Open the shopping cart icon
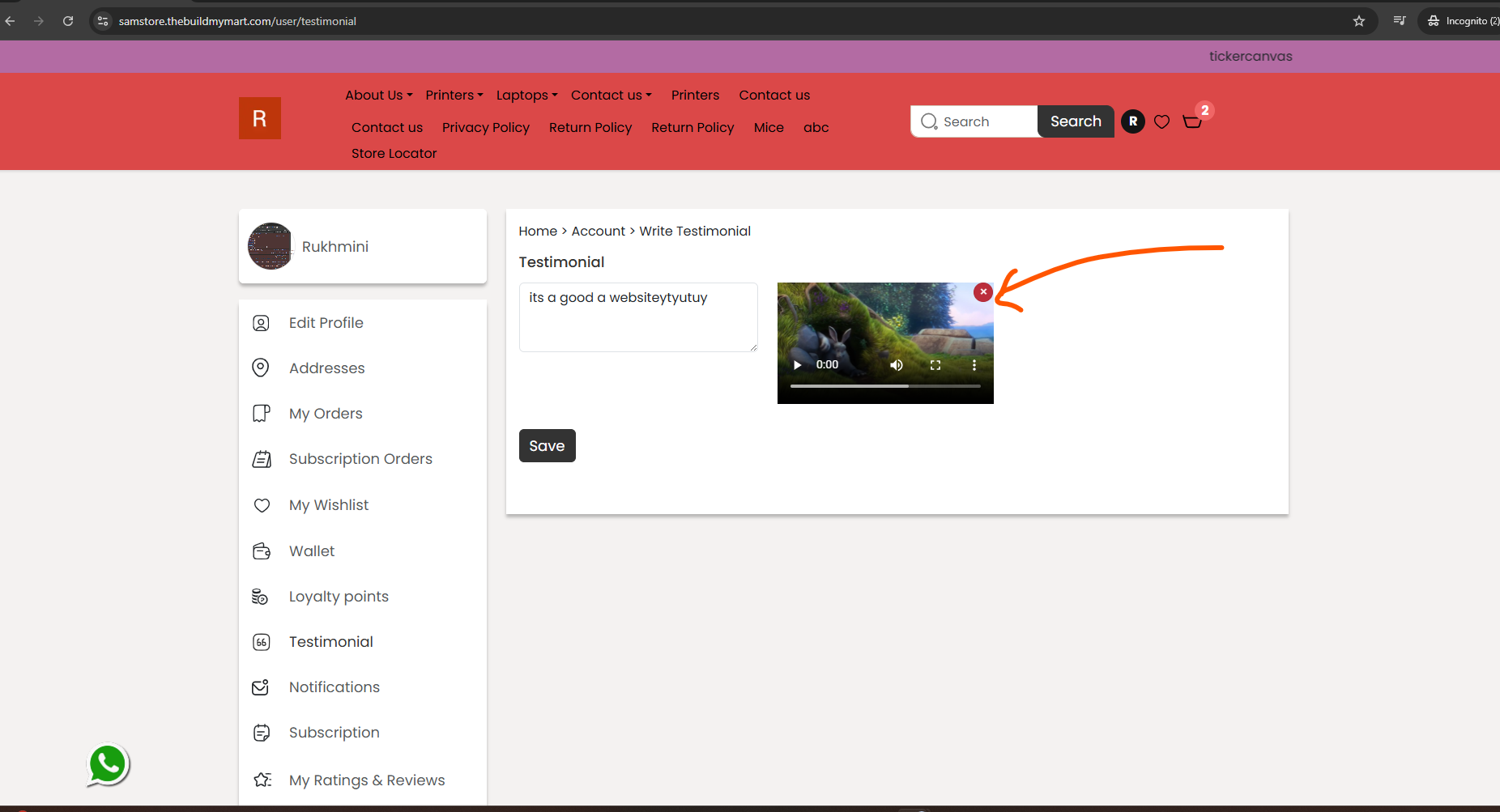This screenshot has width=1500, height=812. point(1192,121)
